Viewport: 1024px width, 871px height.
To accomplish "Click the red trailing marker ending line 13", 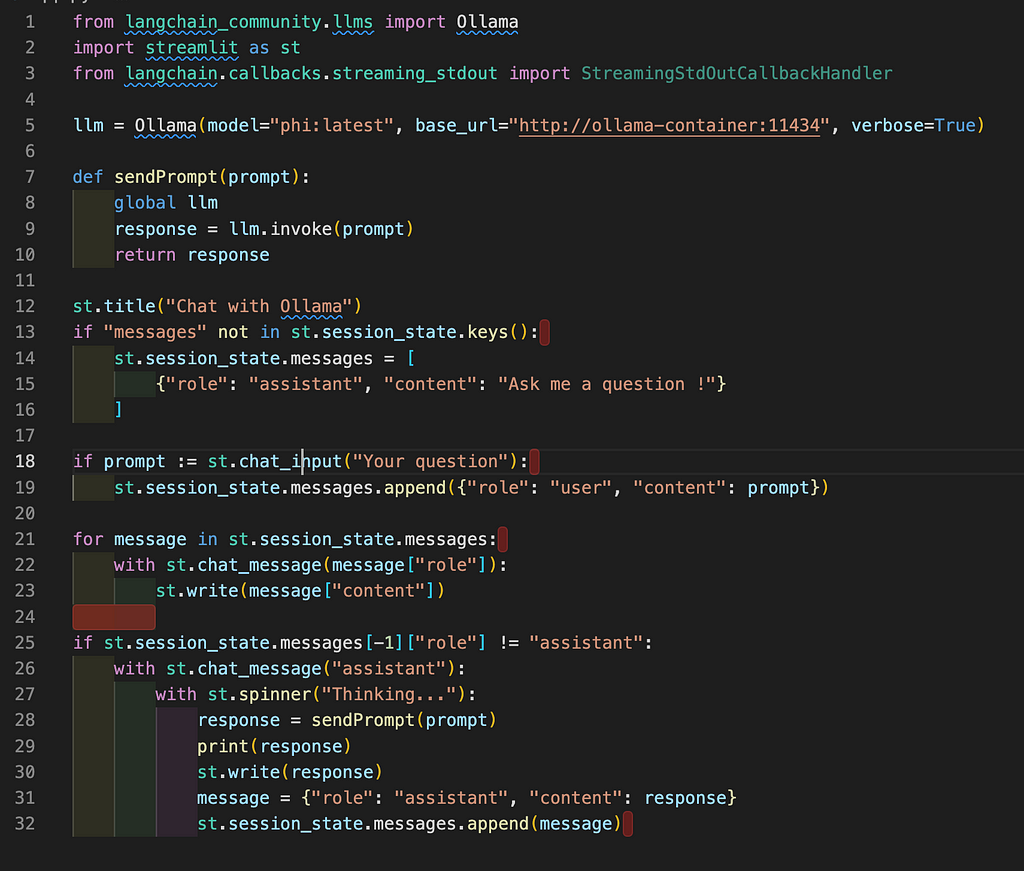I will pos(544,332).
